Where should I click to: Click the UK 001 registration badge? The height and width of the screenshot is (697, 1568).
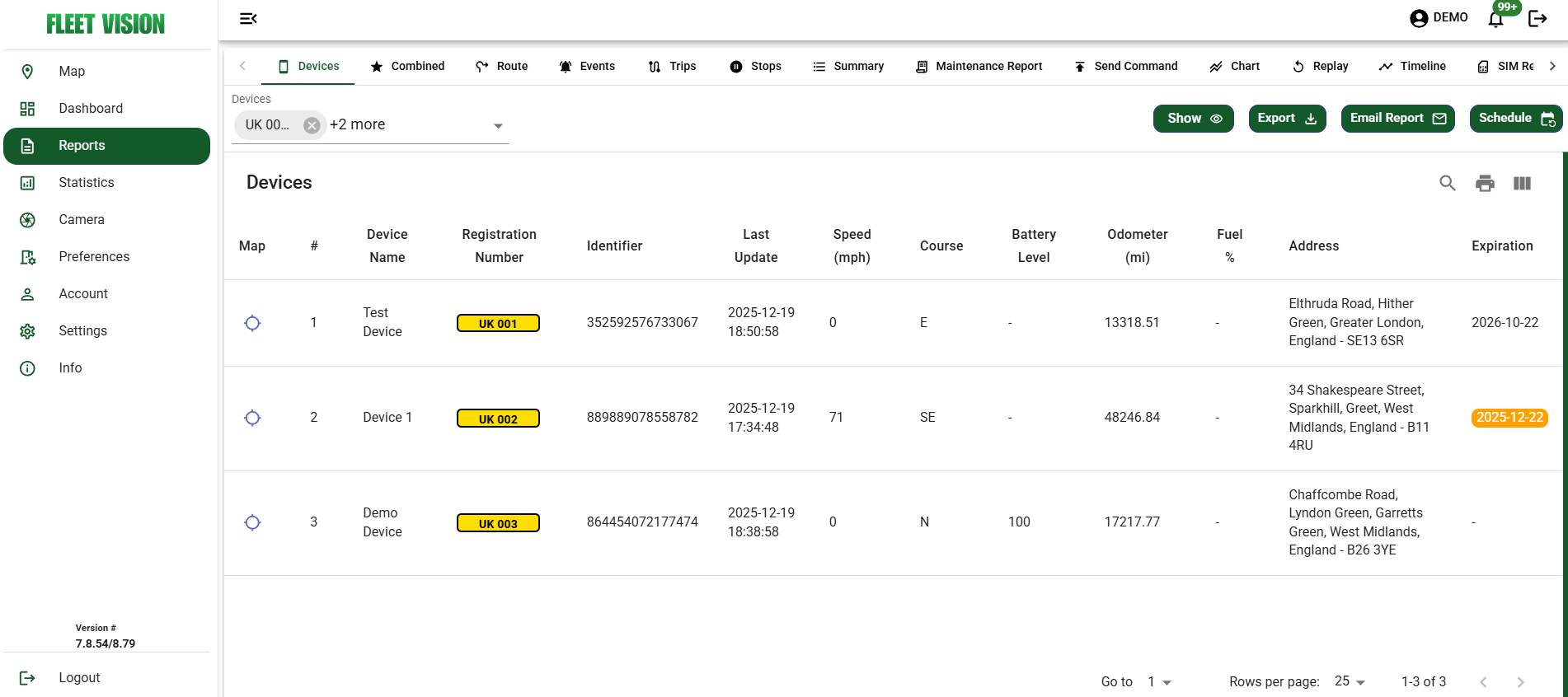point(498,323)
